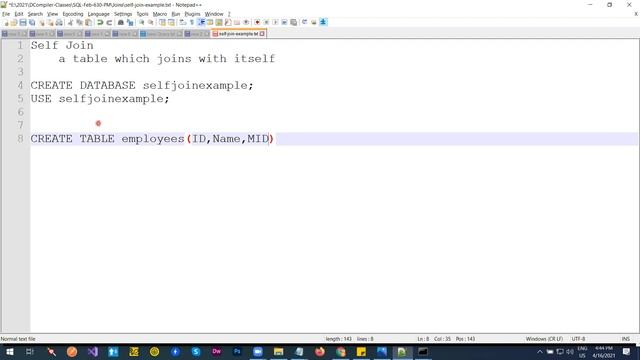Click line number 8 in the margin
Screen dimensions: 640x360
[x=20, y=139]
